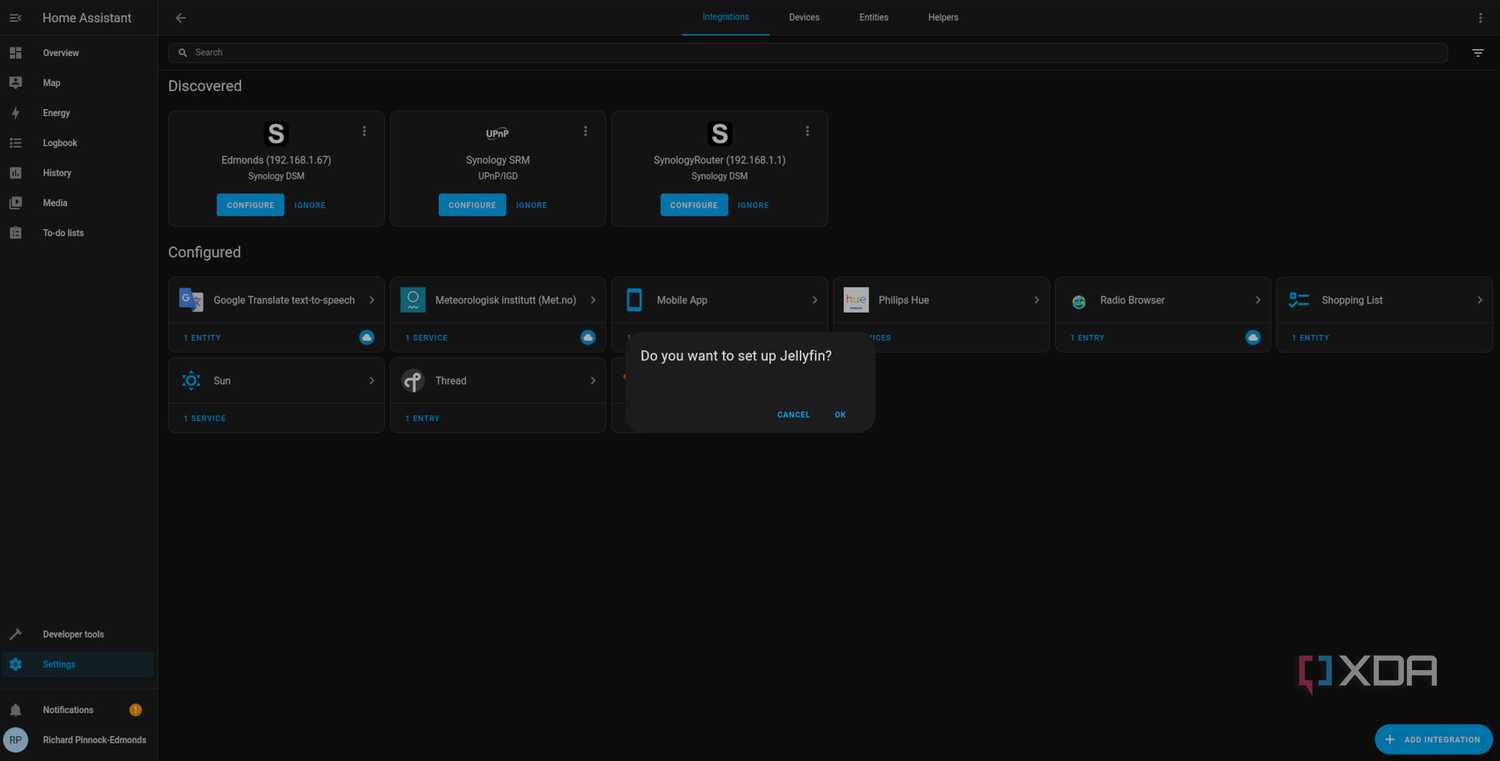
Task: Click the Thread integration icon
Action: click(x=413, y=380)
